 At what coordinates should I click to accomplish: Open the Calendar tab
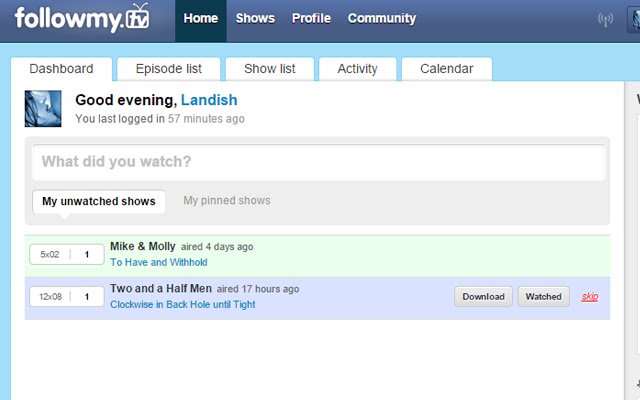pos(447,69)
